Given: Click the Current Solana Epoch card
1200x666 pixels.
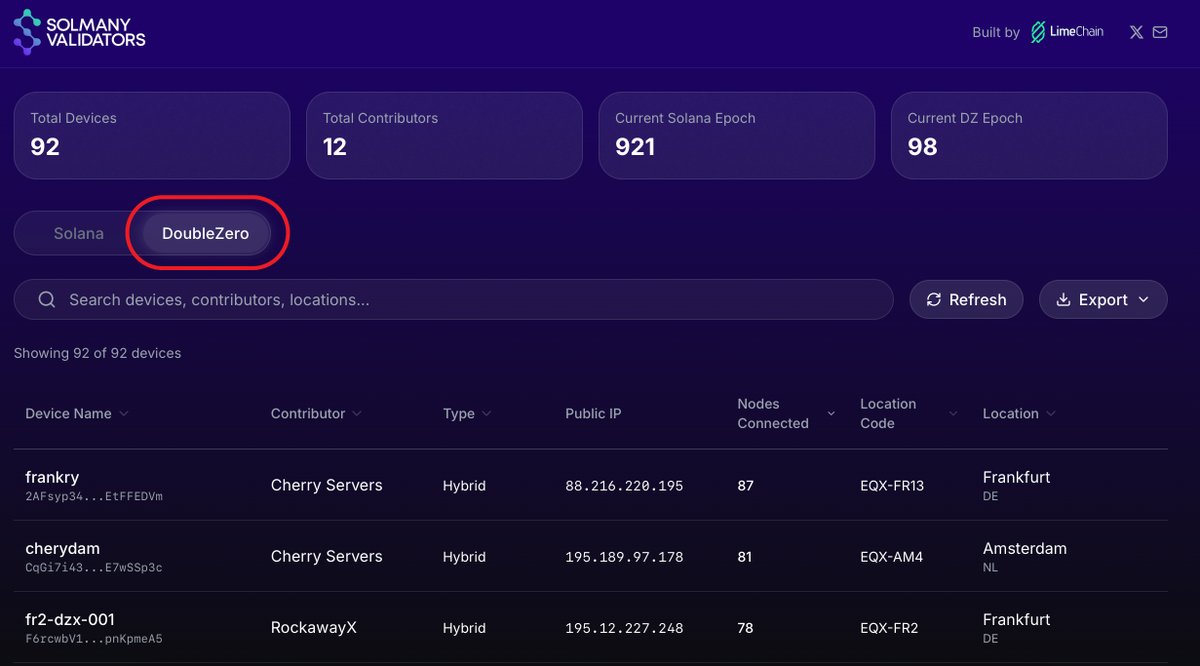Looking at the screenshot, I should coord(737,136).
